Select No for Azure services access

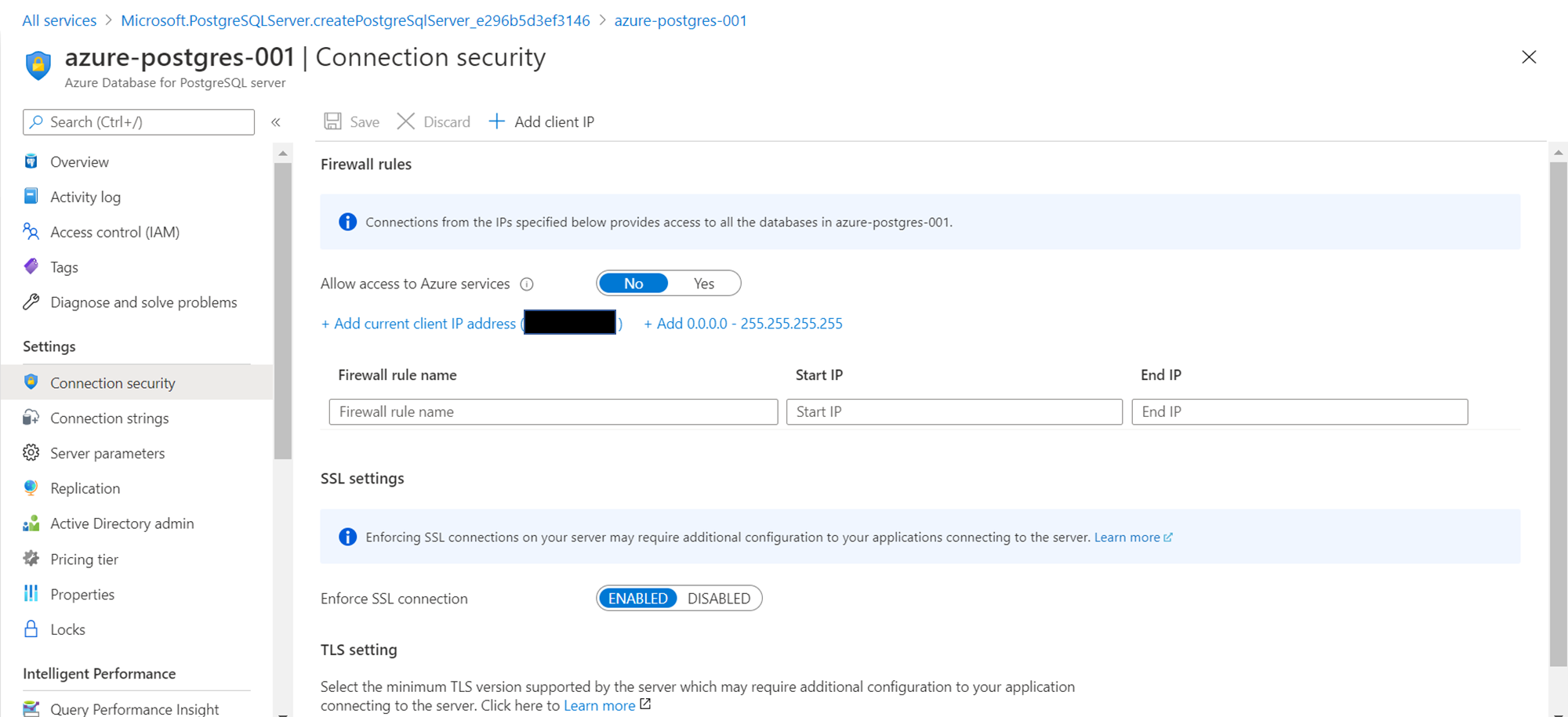[633, 284]
